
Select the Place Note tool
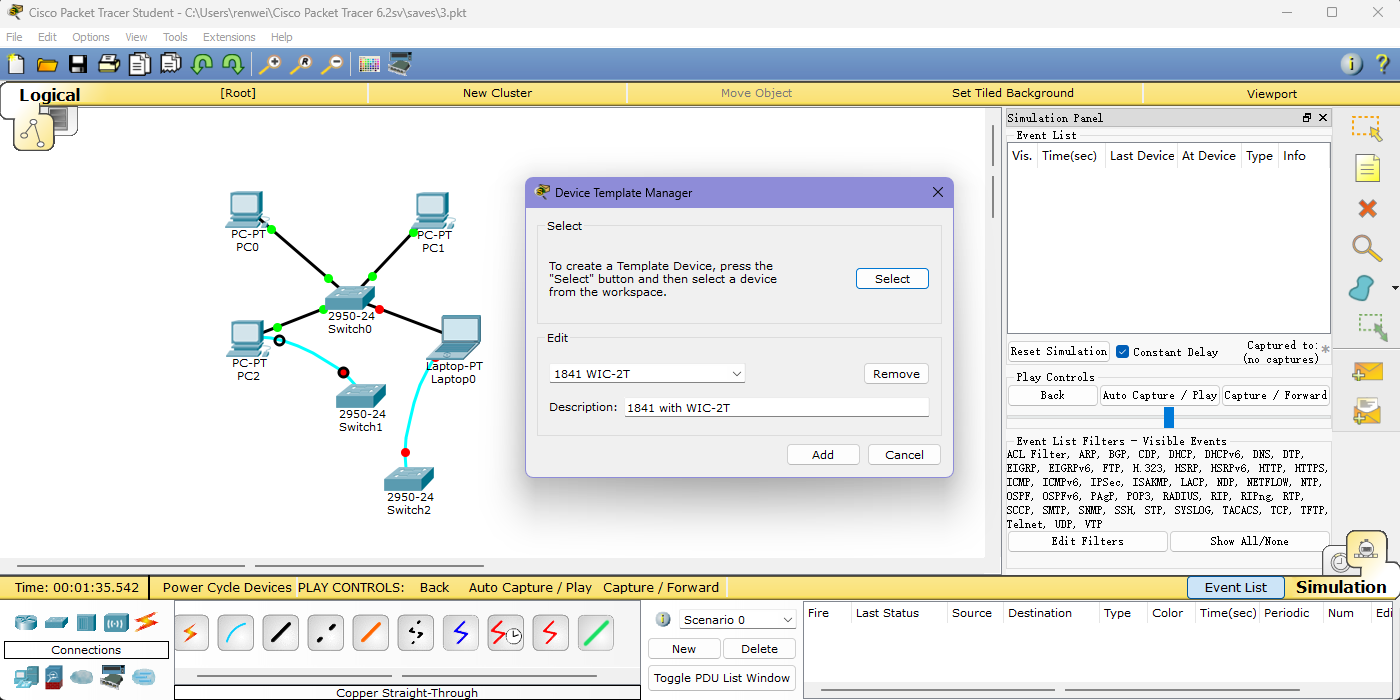pos(1367,168)
